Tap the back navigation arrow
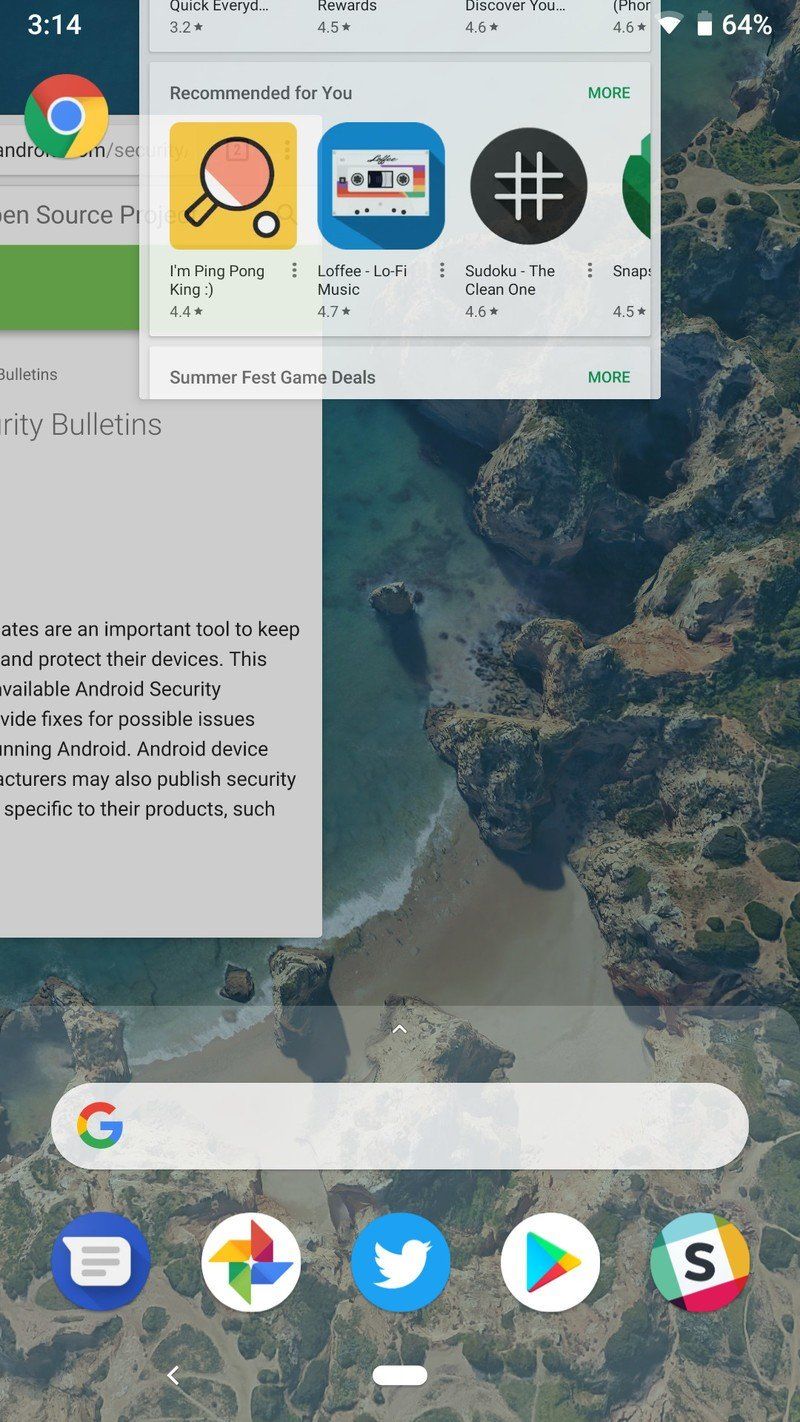This screenshot has height=1422, width=800. point(173,1376)
